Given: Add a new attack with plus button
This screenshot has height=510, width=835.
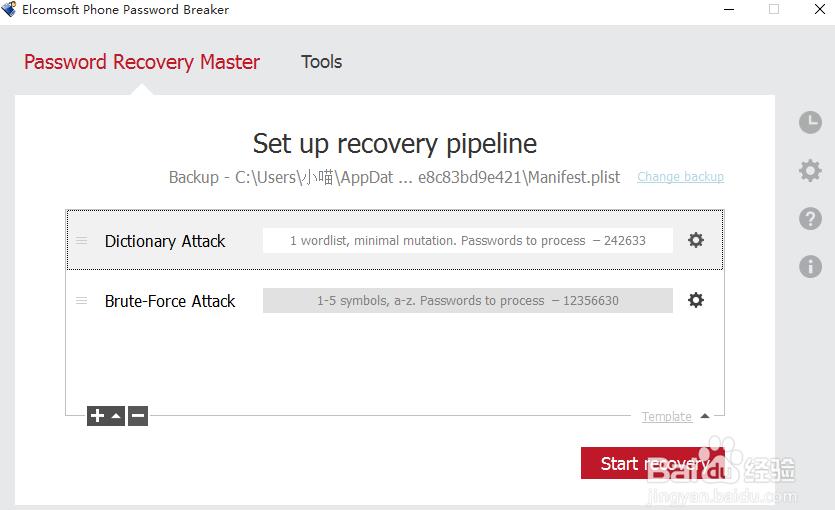Looking at the screenshot, I should pos(97,416).
